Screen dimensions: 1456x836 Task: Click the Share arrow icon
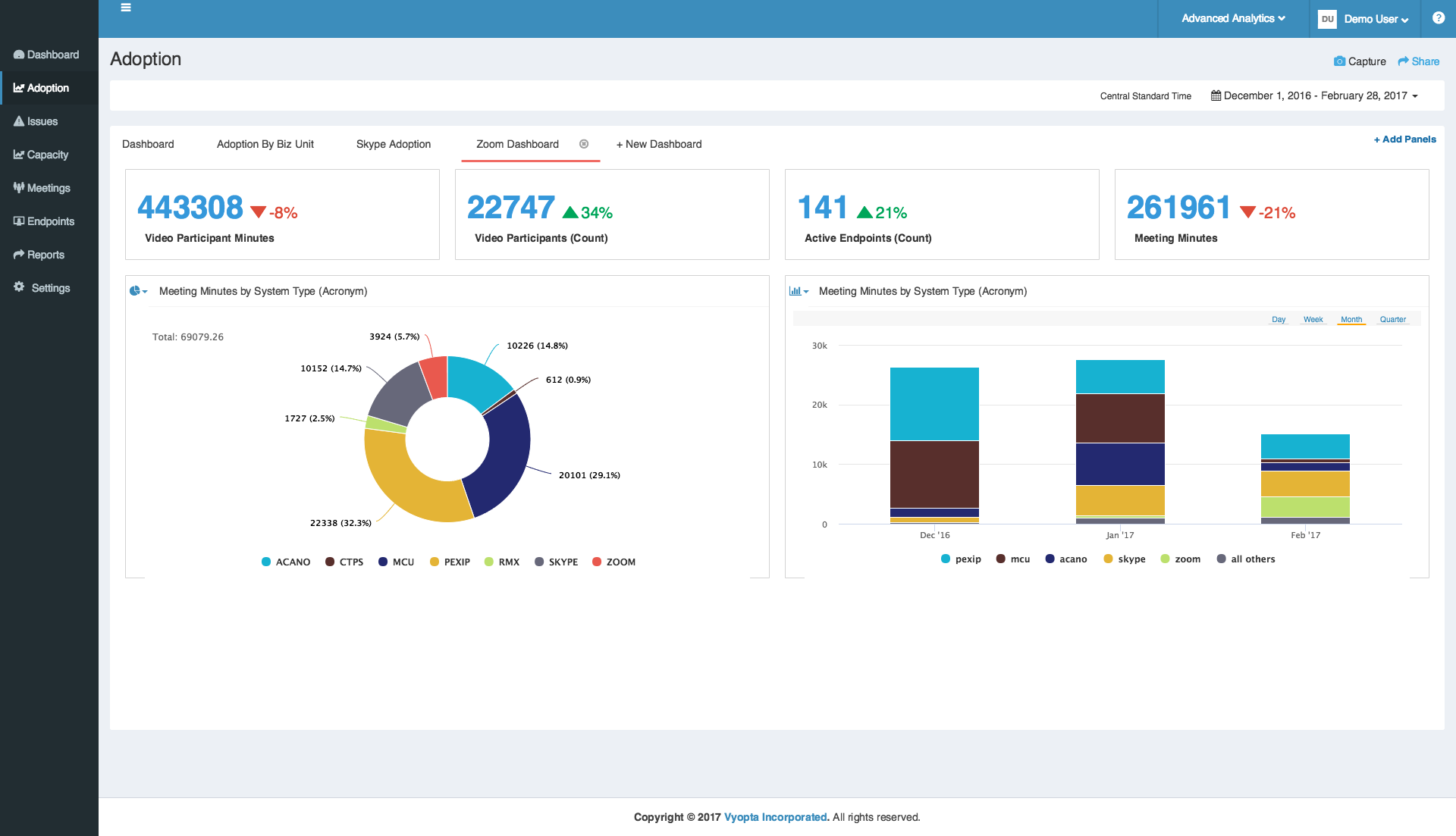click(x=1404, y=61)
